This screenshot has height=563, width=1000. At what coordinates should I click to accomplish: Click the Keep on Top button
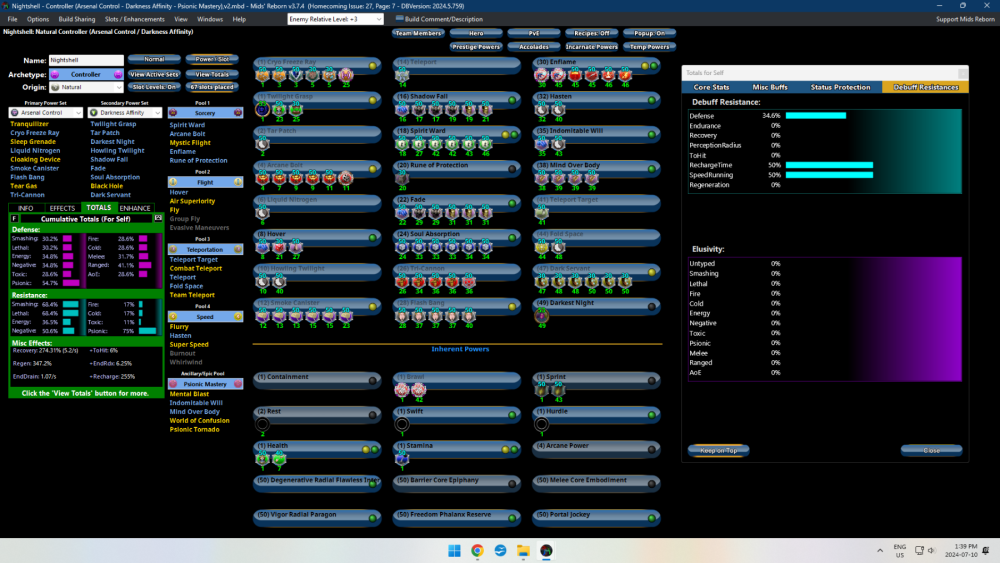tap(719, 451)
